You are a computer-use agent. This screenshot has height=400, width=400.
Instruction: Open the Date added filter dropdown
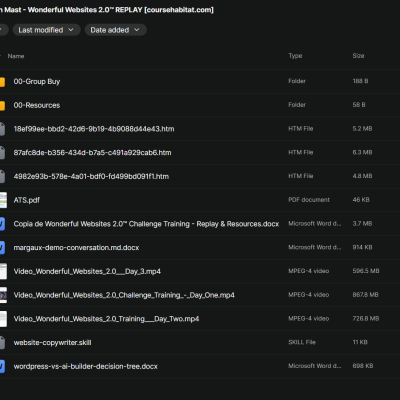click(x=115, y=30)
